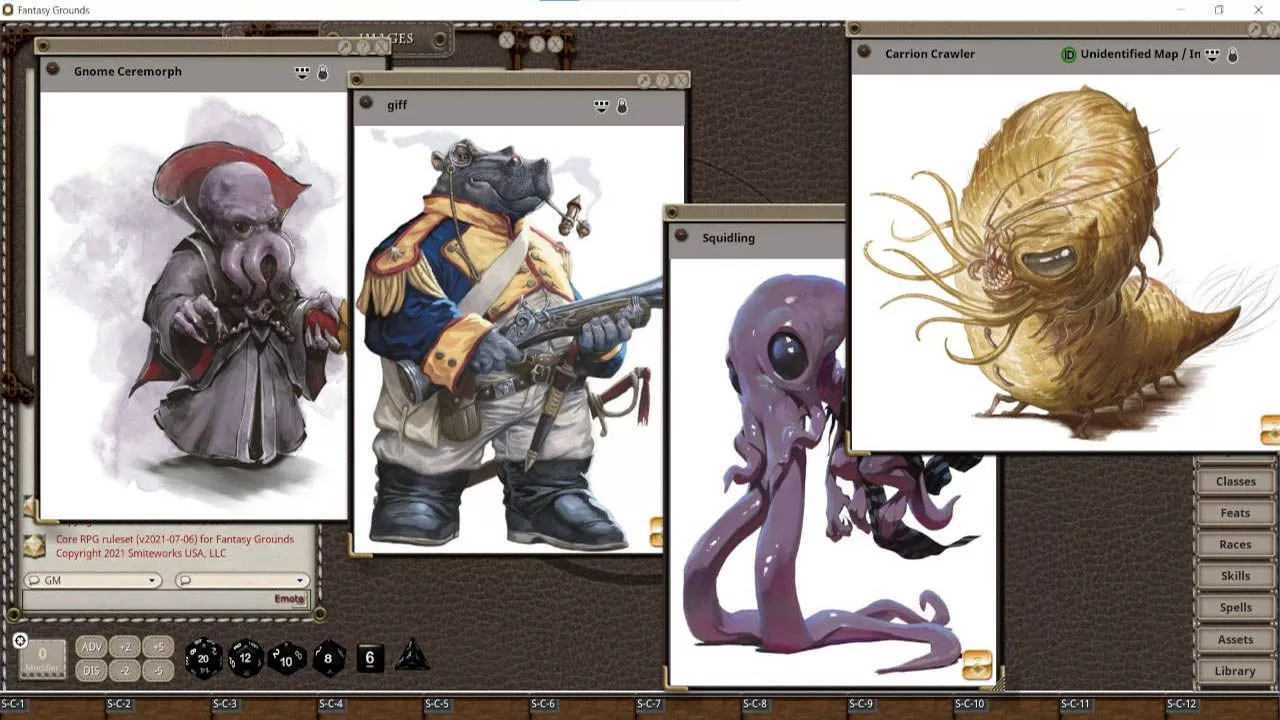Minimize the Fantasy Grounds application window
This screenshot has width=1280, height=720.
click(1182, 10)
